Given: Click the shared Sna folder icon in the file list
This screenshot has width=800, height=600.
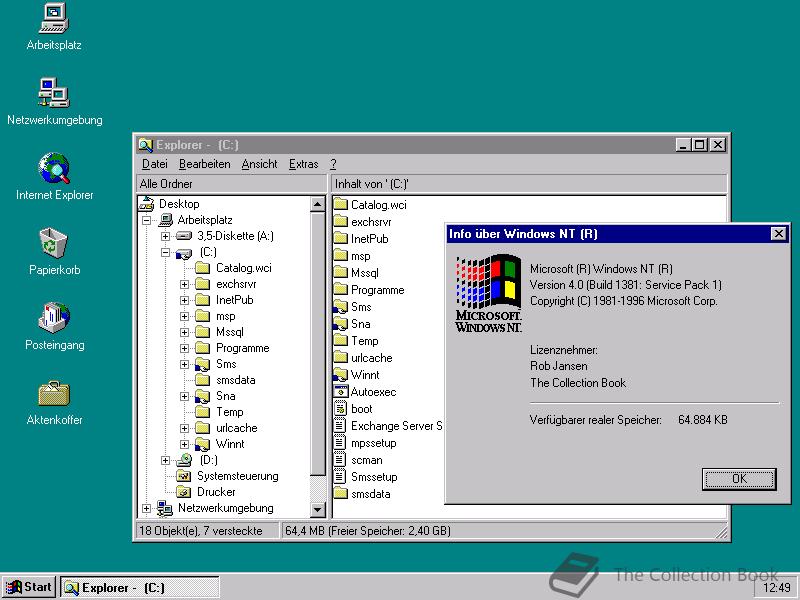Looking at the screenshot, I should tap(340, 323).
